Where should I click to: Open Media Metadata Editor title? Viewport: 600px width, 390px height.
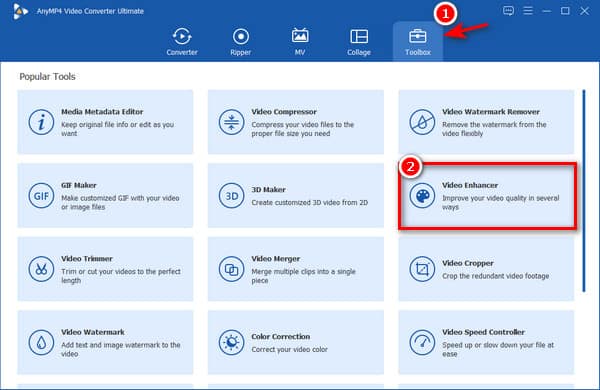click(102, 112)
